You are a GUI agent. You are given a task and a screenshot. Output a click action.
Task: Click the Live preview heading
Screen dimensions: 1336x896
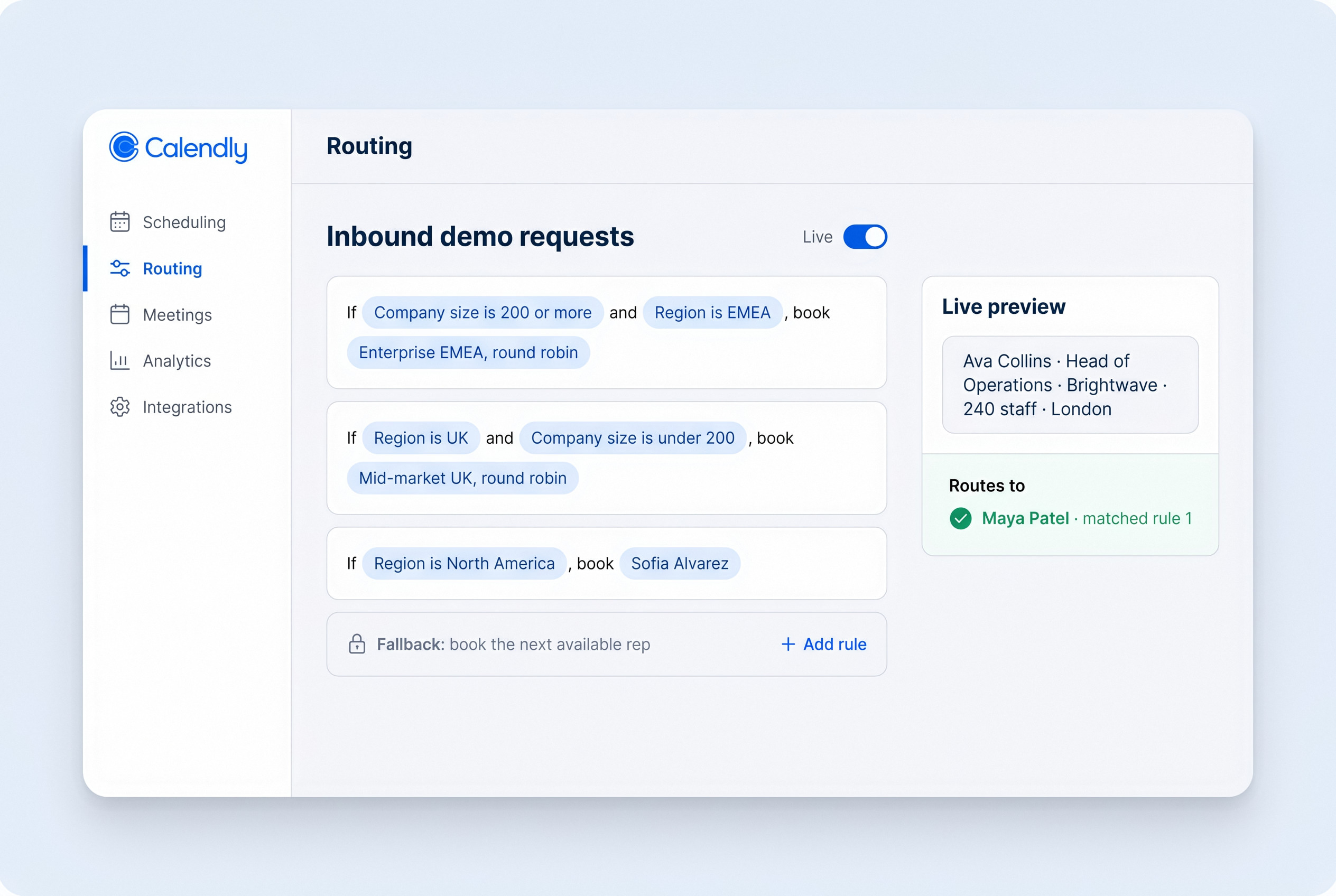coord(1003,307)
